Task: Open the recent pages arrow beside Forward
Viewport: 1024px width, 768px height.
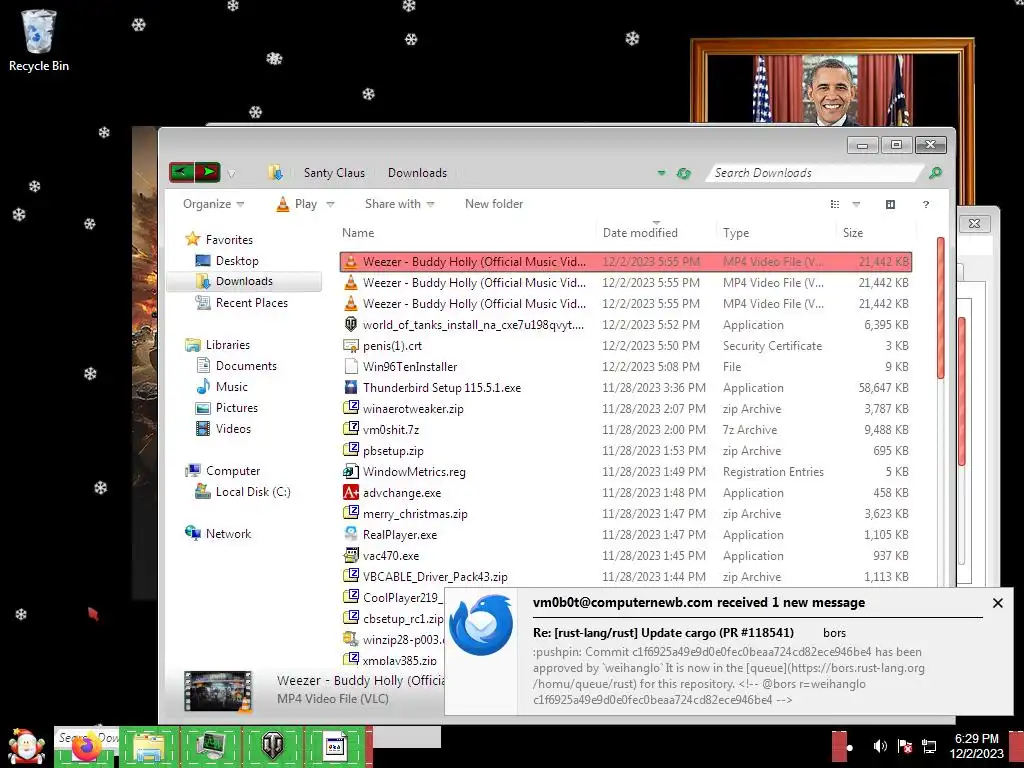Action: [x=231, y=174]
